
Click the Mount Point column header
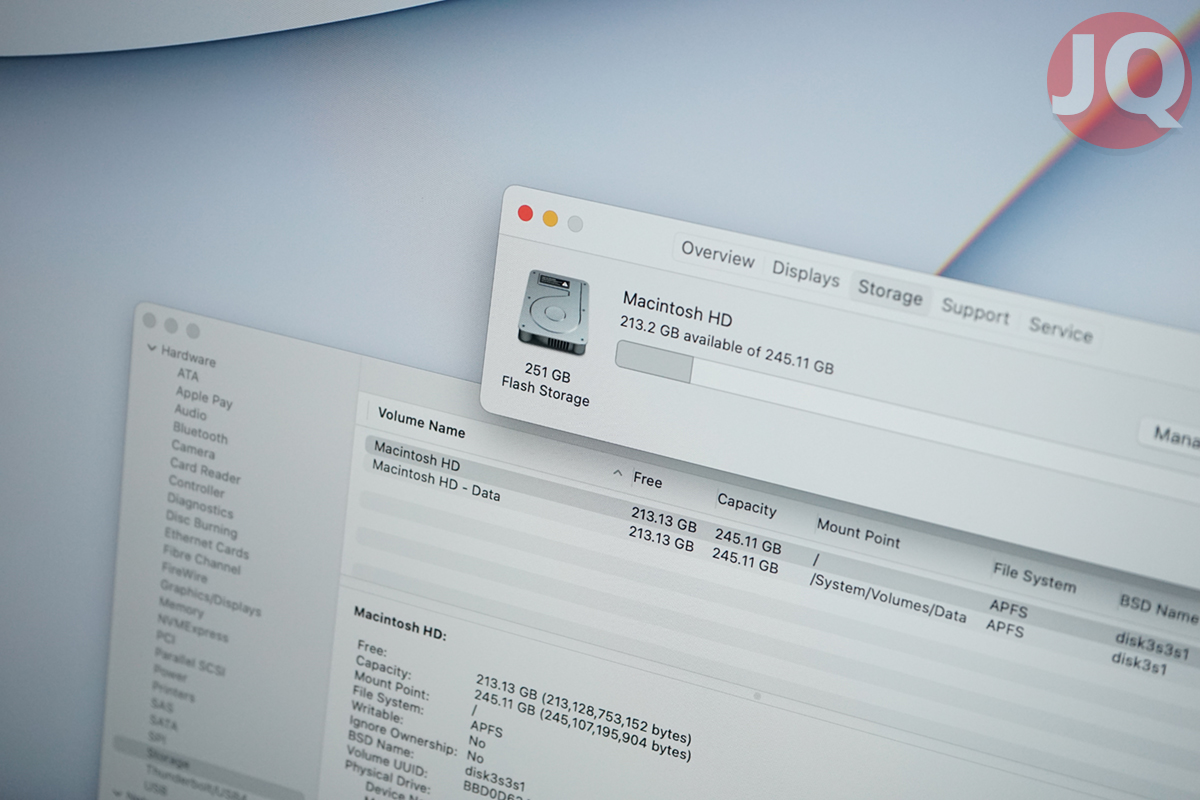pyautogui.click(x=858, y=533)
